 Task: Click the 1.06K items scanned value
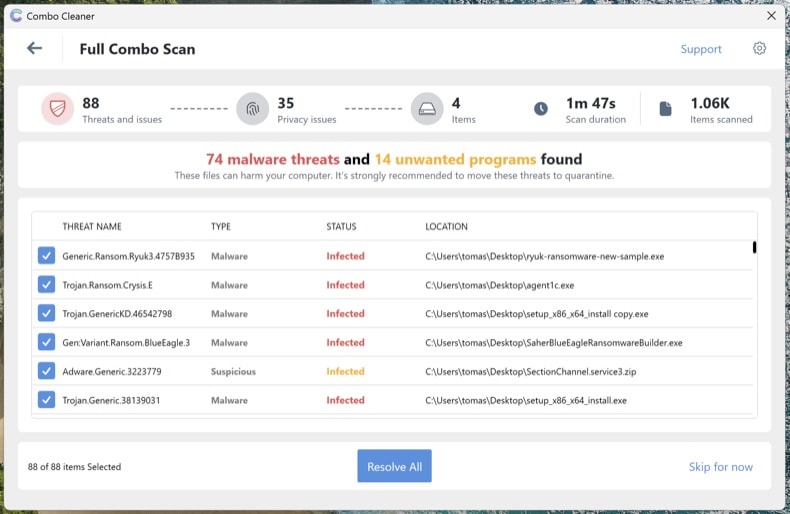(709, 103)
